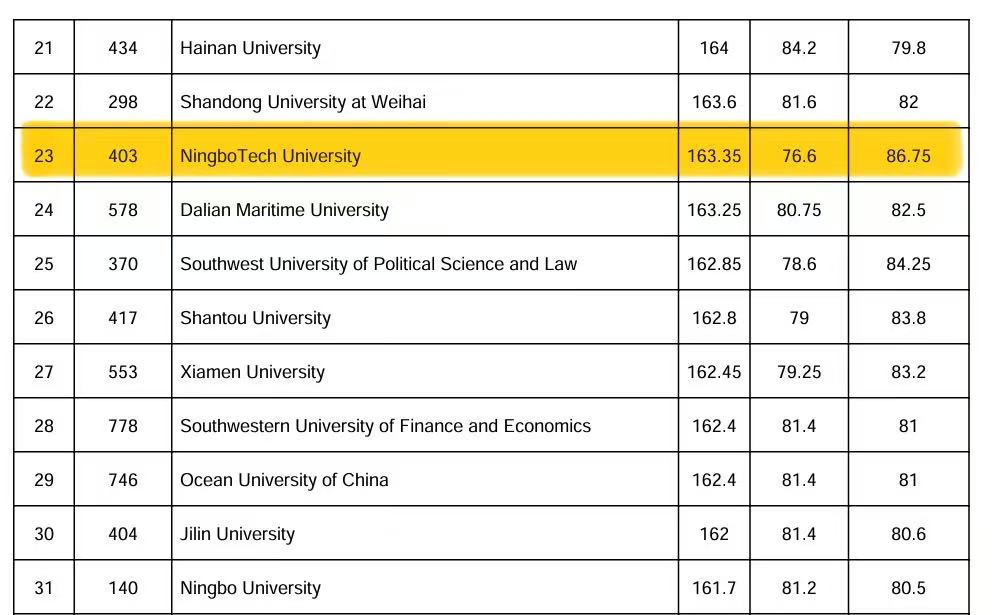Click the 161.7 score for Ningbo University

coord(714,588)
